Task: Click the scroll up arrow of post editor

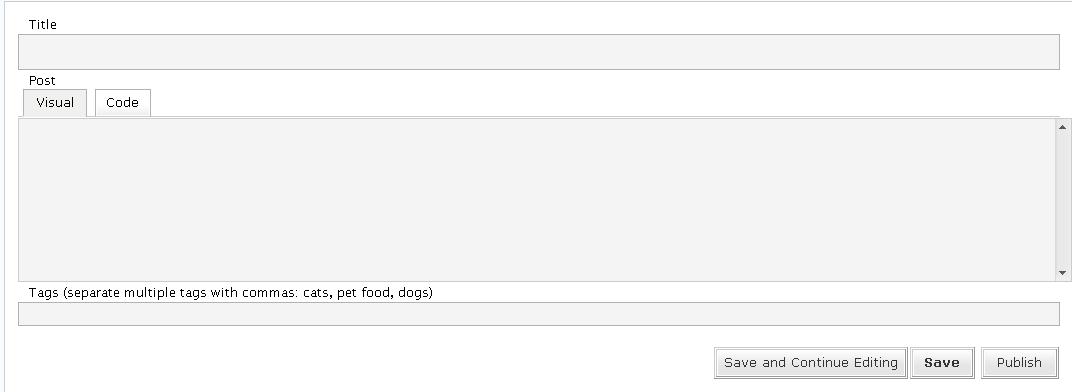Action: pyautogui.click(x=1062, y=127)
